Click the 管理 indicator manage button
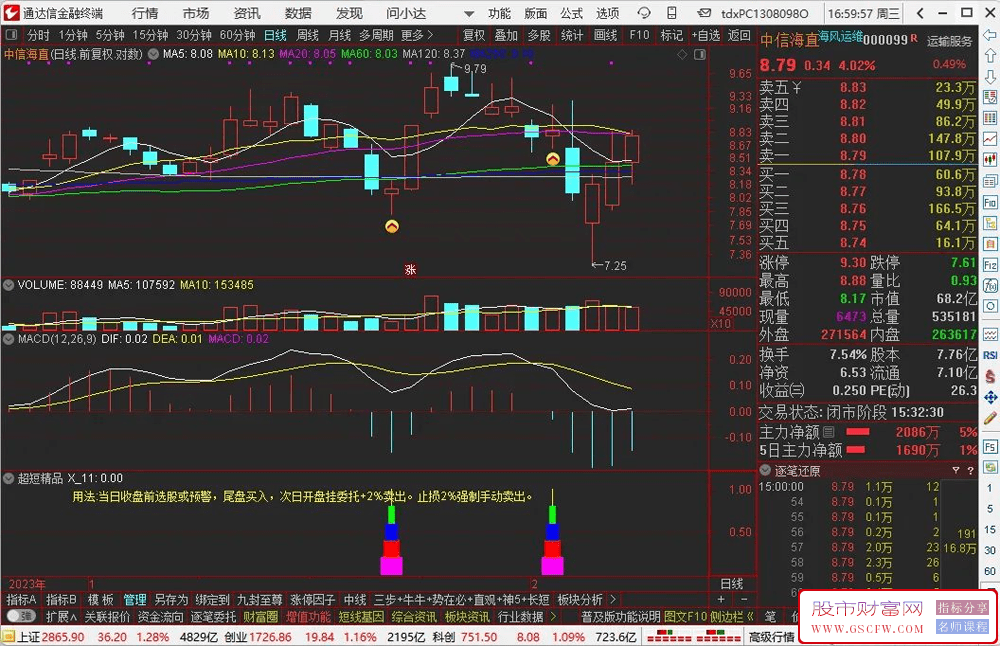This screenshot has height=646, width=1000. (135, 599)
